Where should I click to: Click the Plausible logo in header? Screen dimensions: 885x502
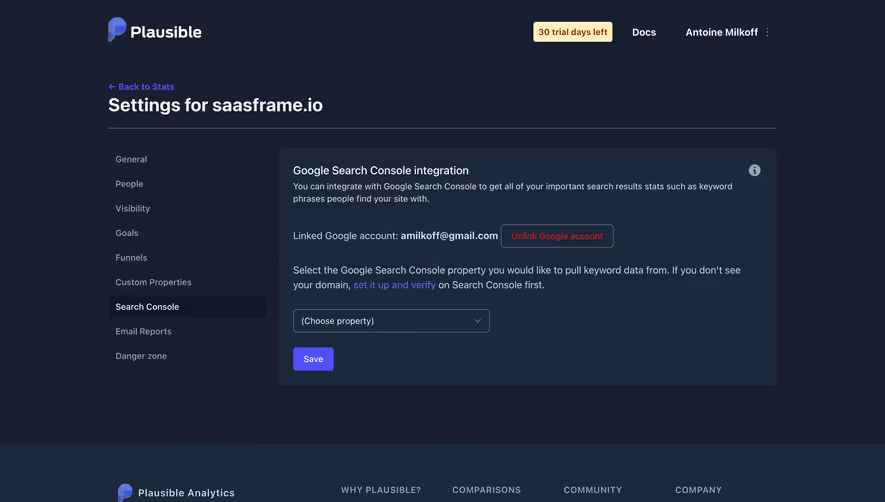[155, 30]
